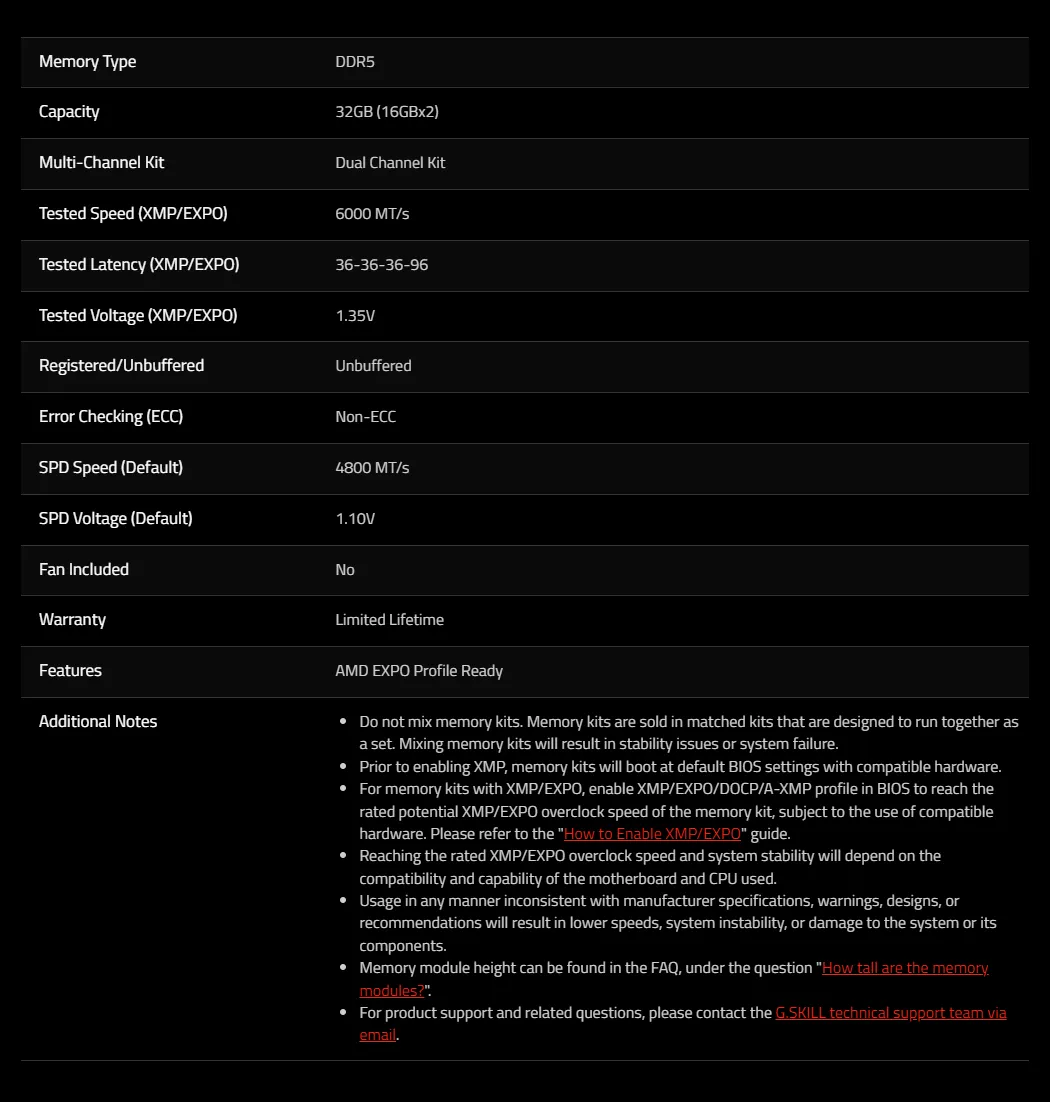Click the 4800 MT/s SPD speed value
Screen dimensions: 1050x1102
[372, 468]
